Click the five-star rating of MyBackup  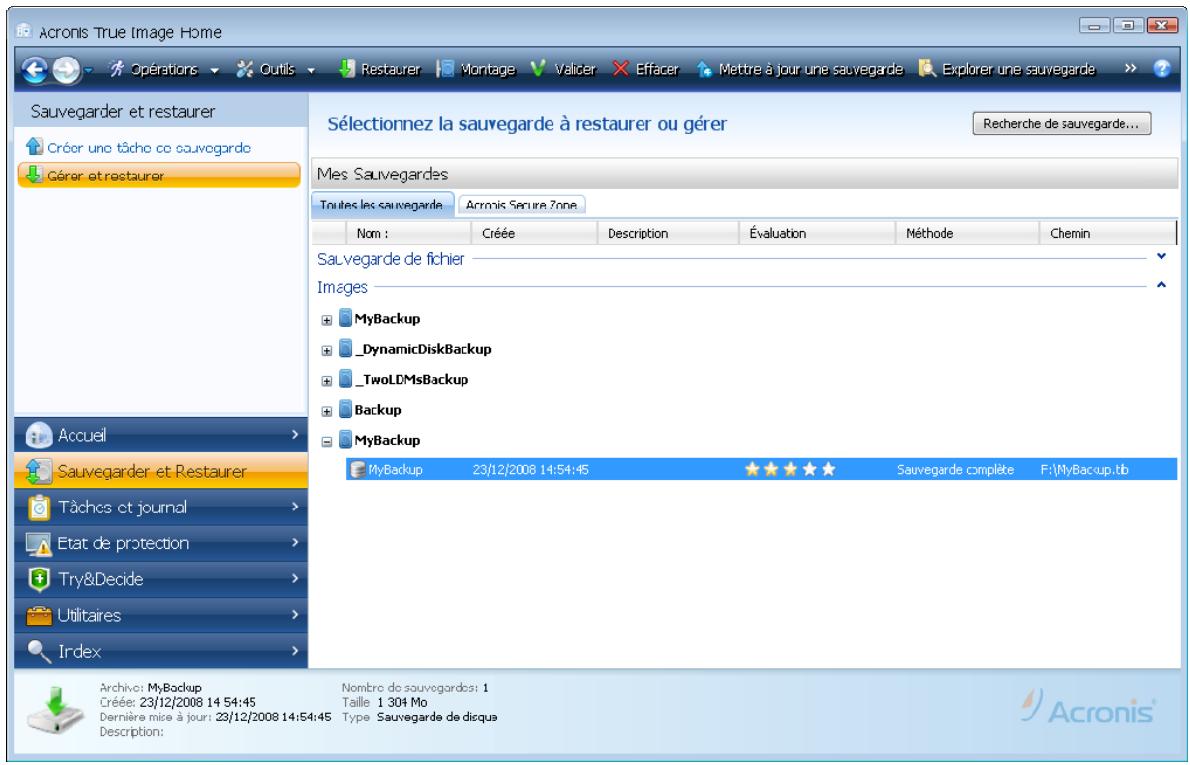click(x=790, y=470)
